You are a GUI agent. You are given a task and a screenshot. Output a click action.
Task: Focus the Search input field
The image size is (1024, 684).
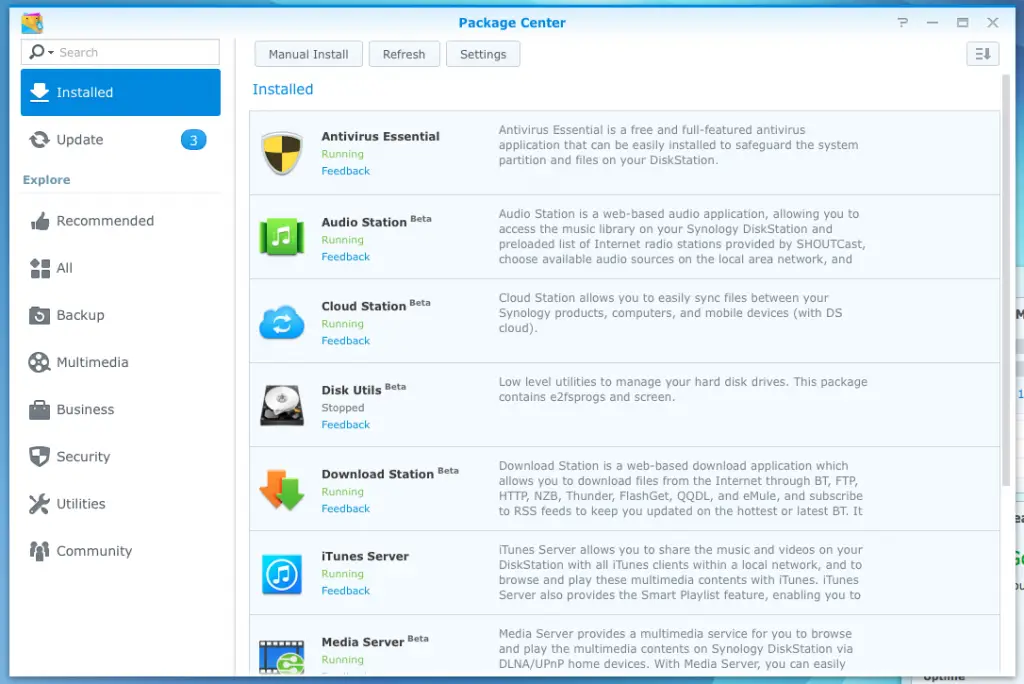pyautogui.click(x=121, y=52)
